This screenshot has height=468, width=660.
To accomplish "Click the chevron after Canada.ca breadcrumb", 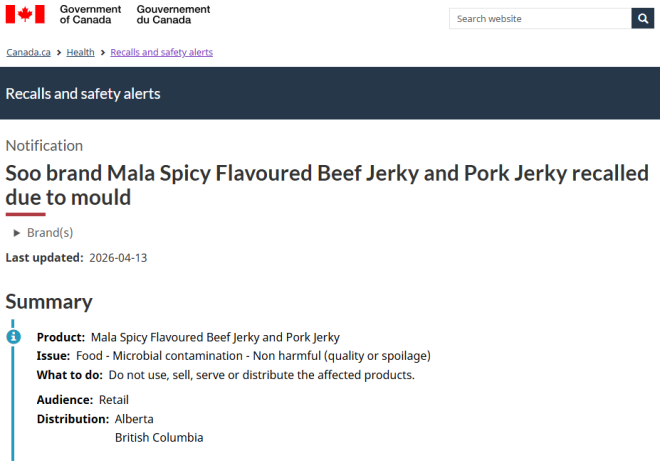I will click(60, 52).
